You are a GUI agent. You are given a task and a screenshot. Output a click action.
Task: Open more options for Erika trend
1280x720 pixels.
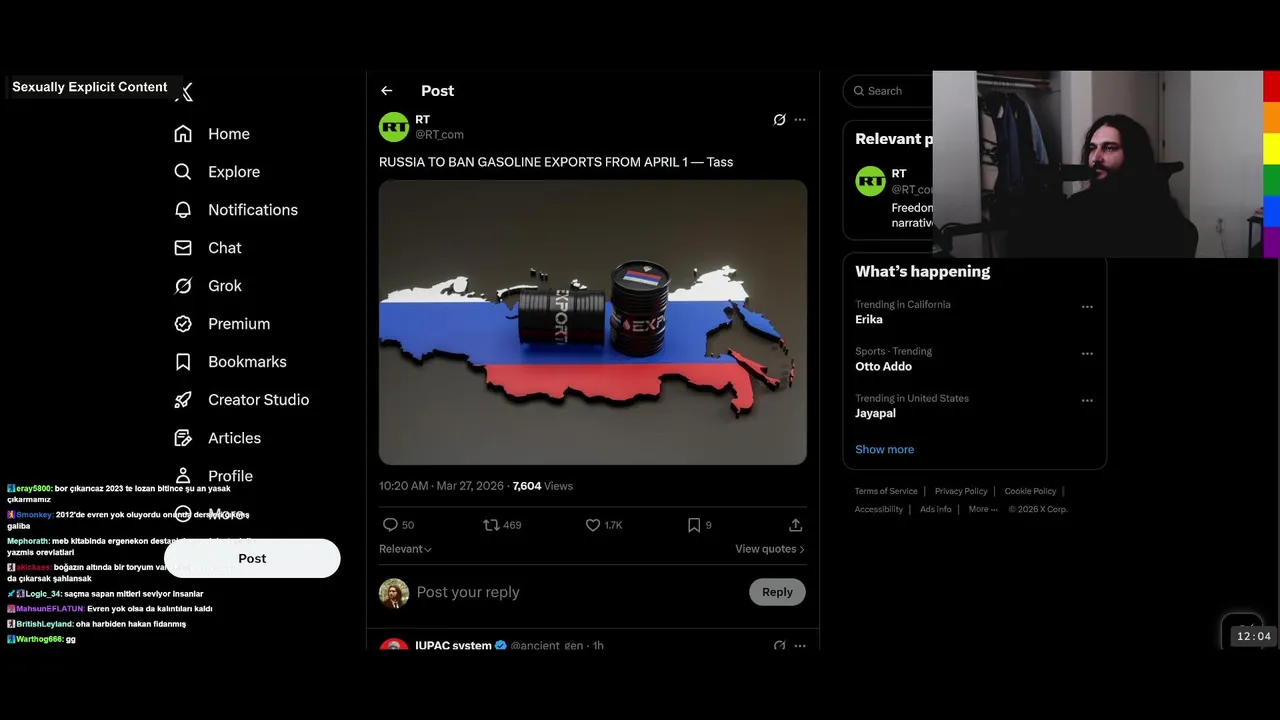(1087, 307)
